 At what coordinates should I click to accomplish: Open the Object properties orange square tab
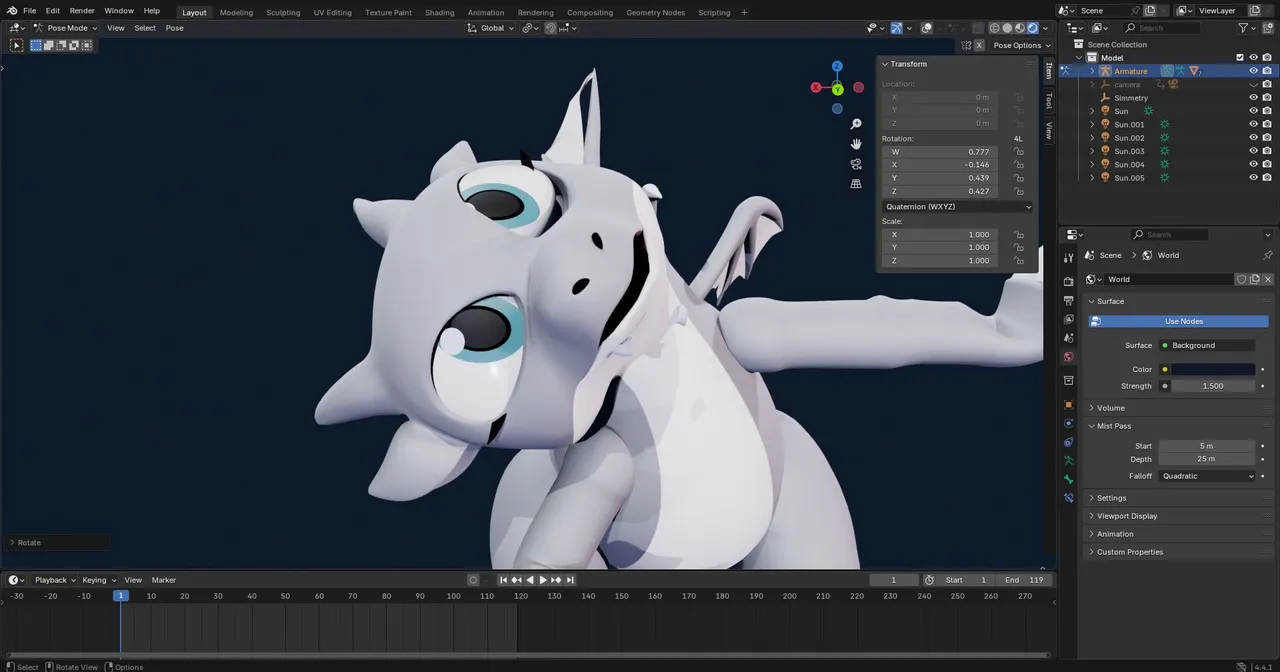[1068, 404]
